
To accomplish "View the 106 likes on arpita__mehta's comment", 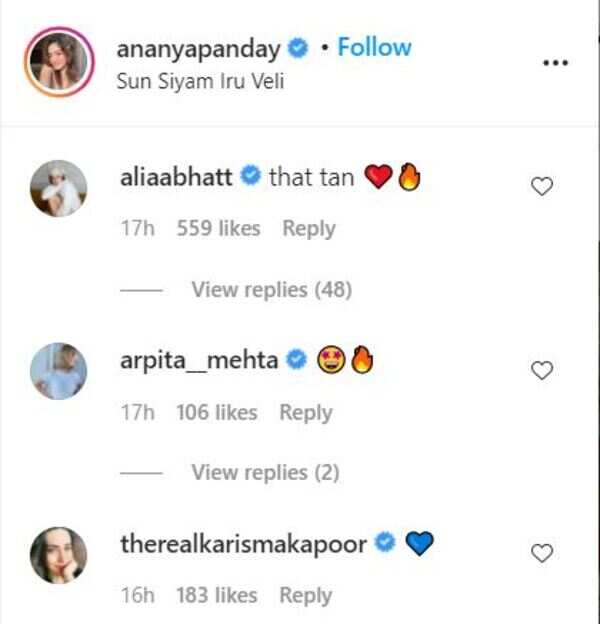I will click(216, 412).
